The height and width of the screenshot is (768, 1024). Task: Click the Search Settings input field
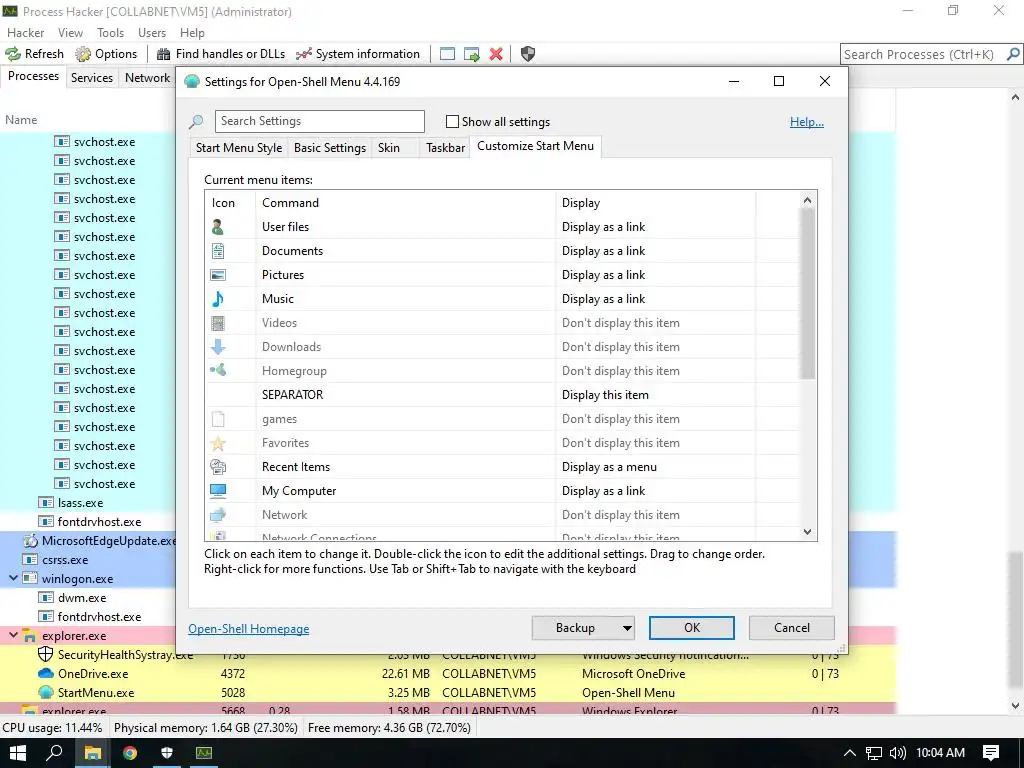[319, 121]
